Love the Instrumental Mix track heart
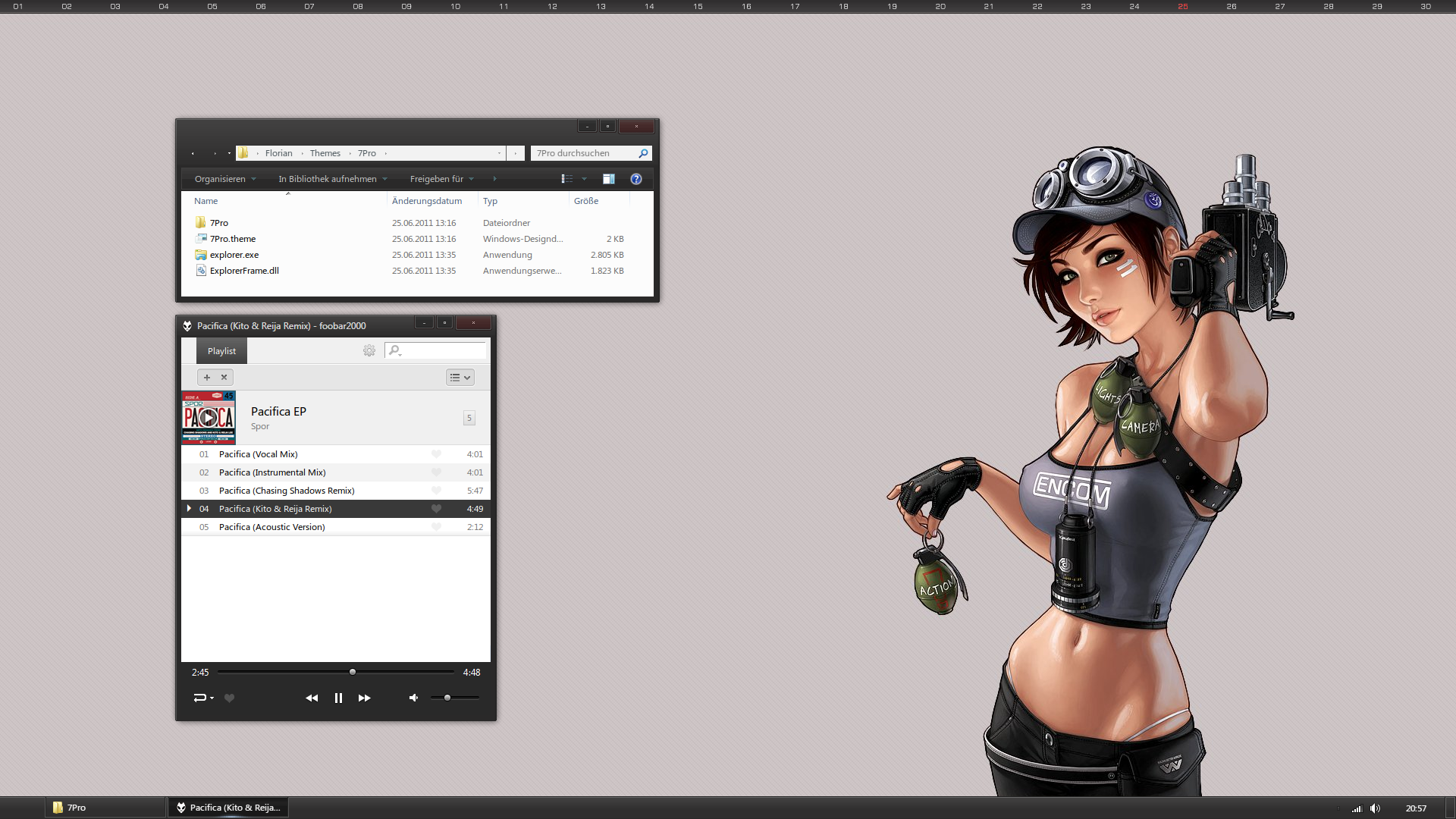Viewport: 1456px width, 819px height. [x=436, y=472]
